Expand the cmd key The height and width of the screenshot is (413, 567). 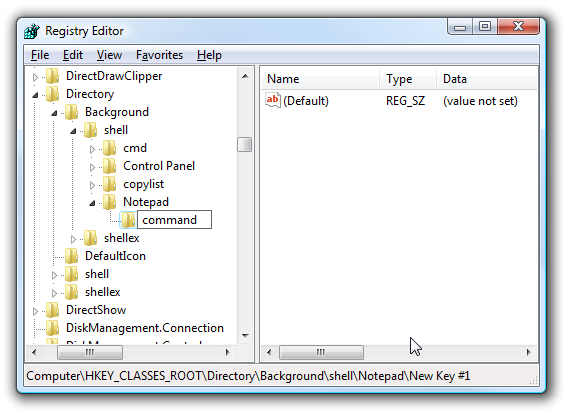click(92, 149)
